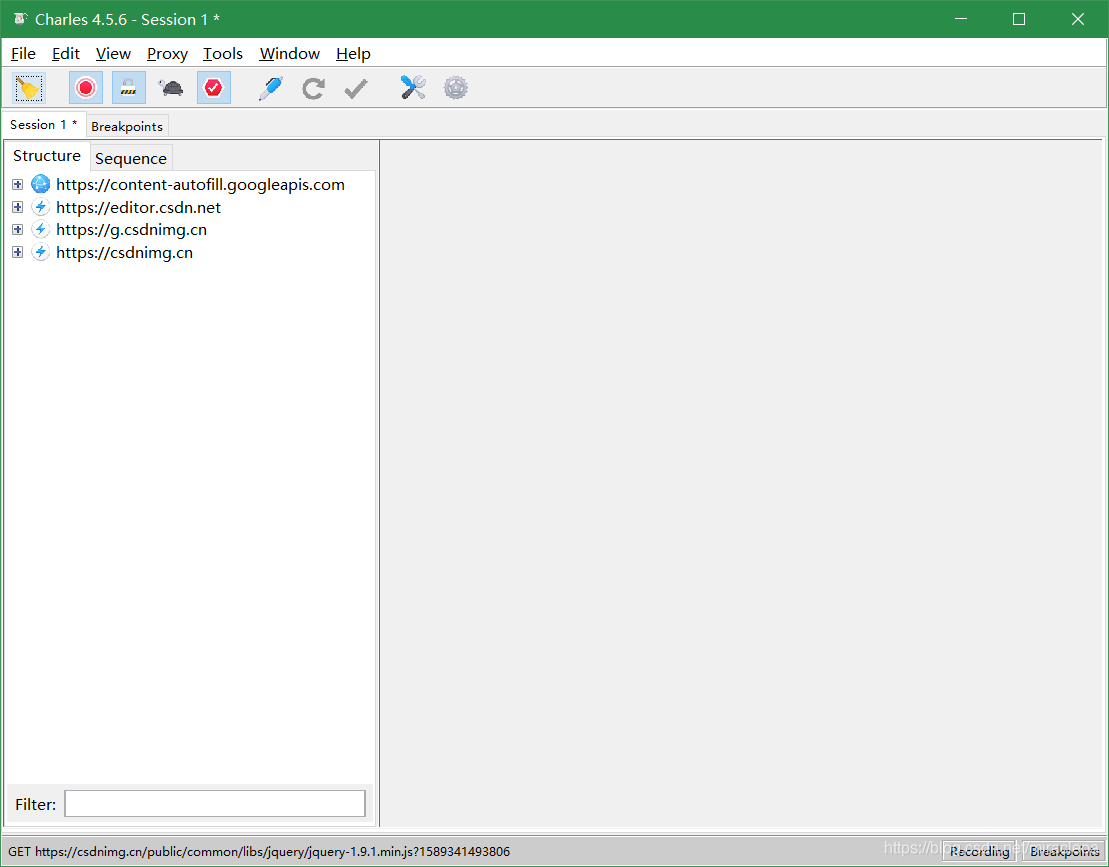
Task: Focus the Filter input field
Action: point(215,804)
